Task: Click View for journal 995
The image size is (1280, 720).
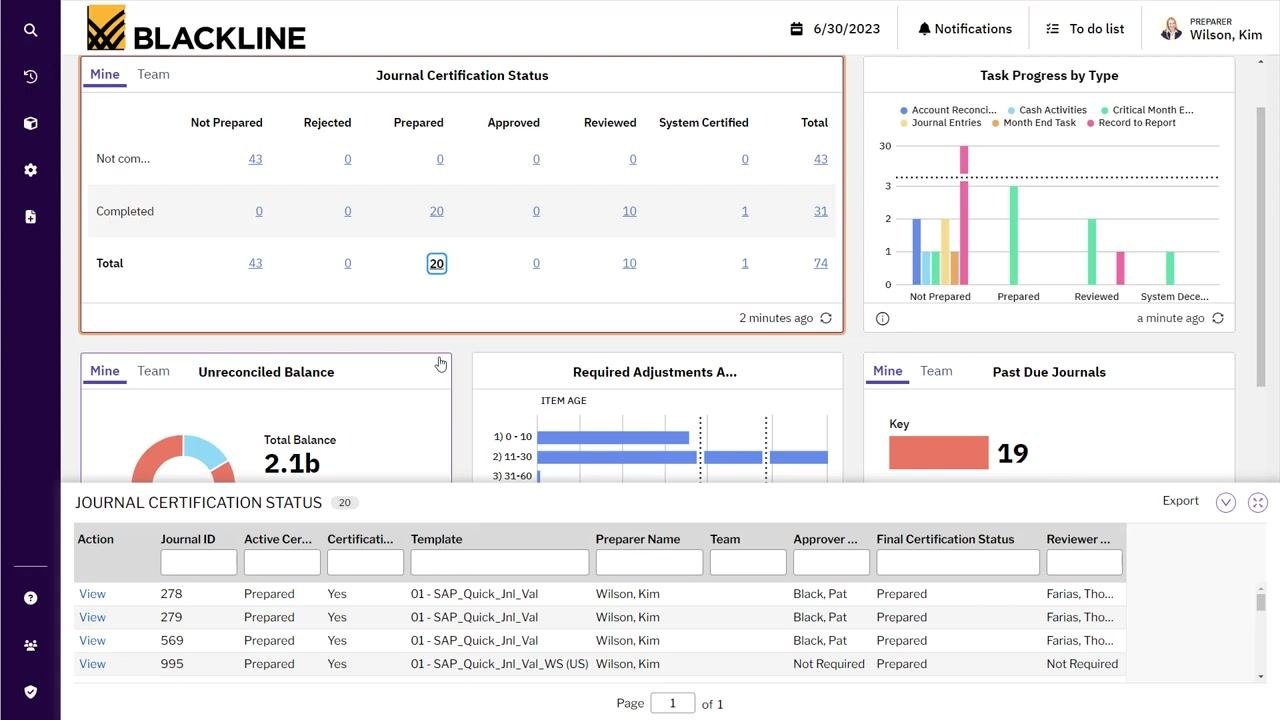Action: pyautogui.click(x=92, y=664)
